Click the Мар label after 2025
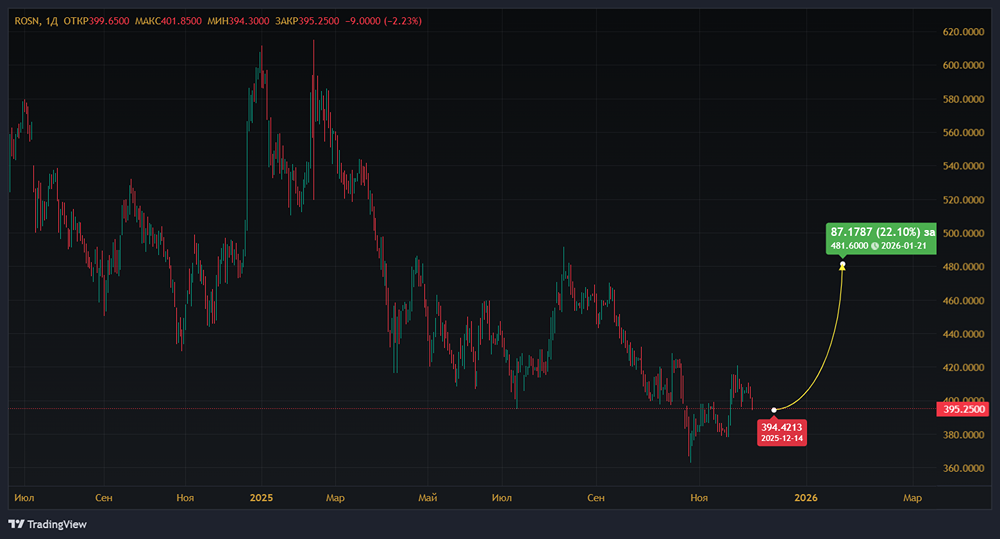This screenshot has width=1000, height=539. pyautogui.click(x=335, y=498)
